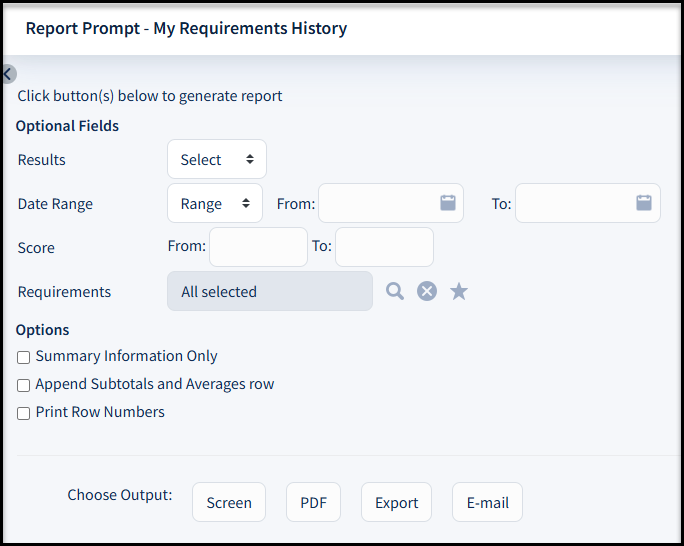Send report using the E-mail button

click(487, 502)
